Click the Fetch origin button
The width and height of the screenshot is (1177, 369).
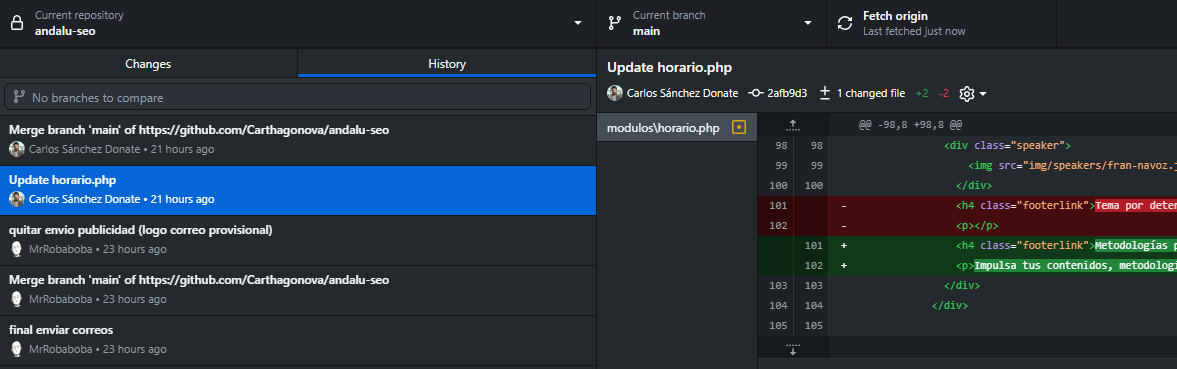(x=941, y=23)
